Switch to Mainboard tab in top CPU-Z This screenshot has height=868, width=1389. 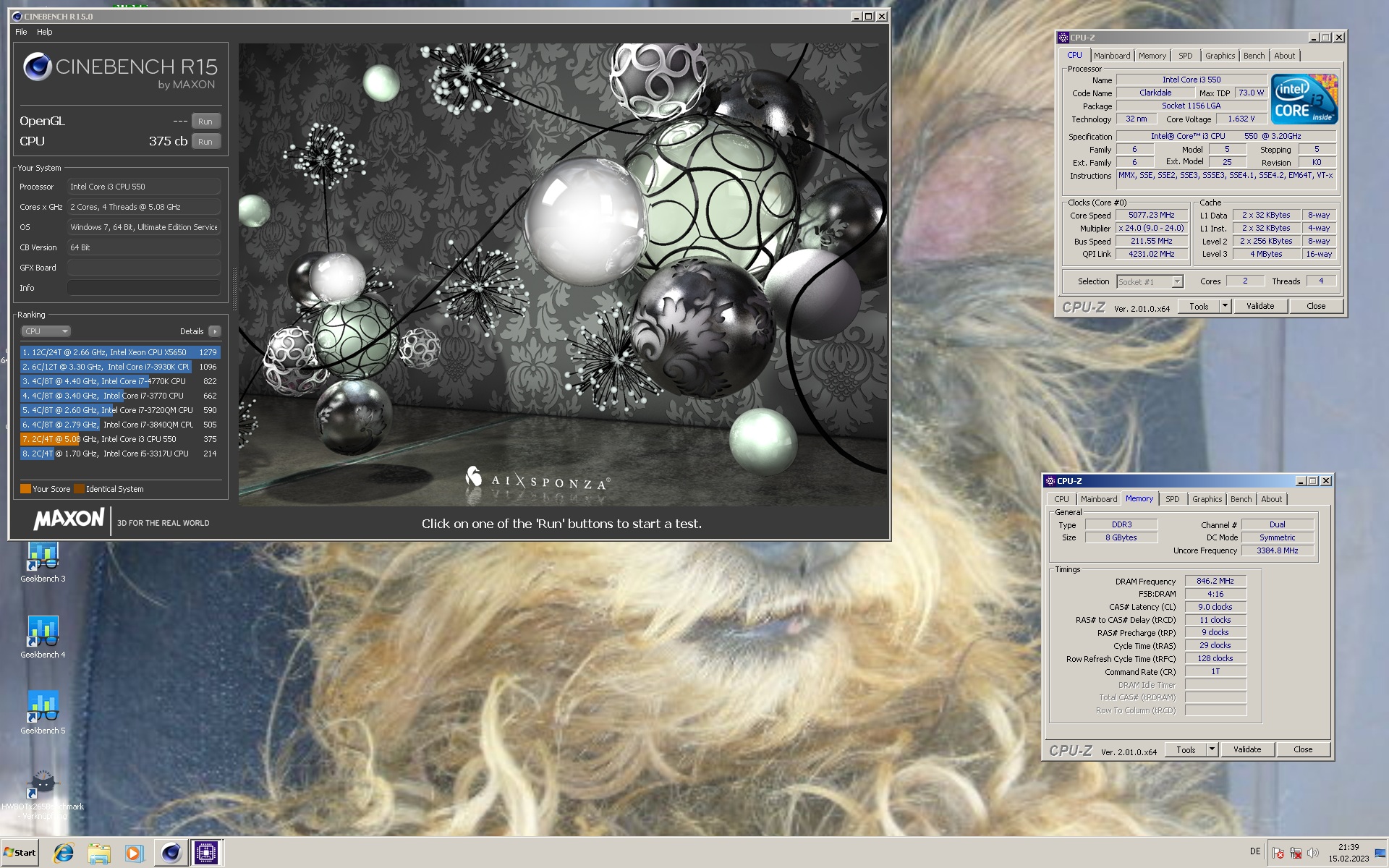click(x=1112, y=56)
